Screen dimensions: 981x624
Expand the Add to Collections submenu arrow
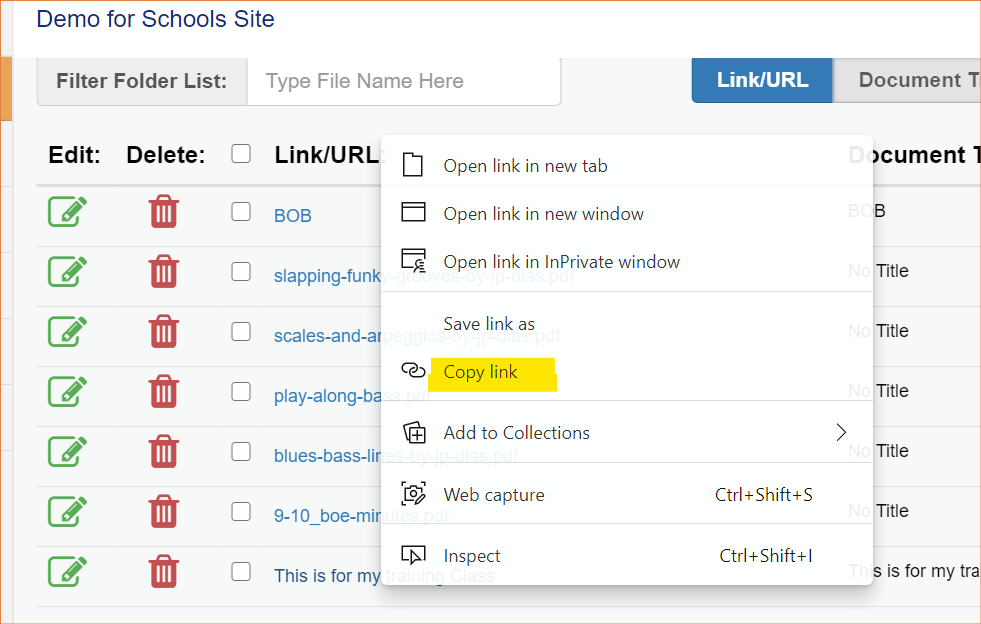(841, 432)
